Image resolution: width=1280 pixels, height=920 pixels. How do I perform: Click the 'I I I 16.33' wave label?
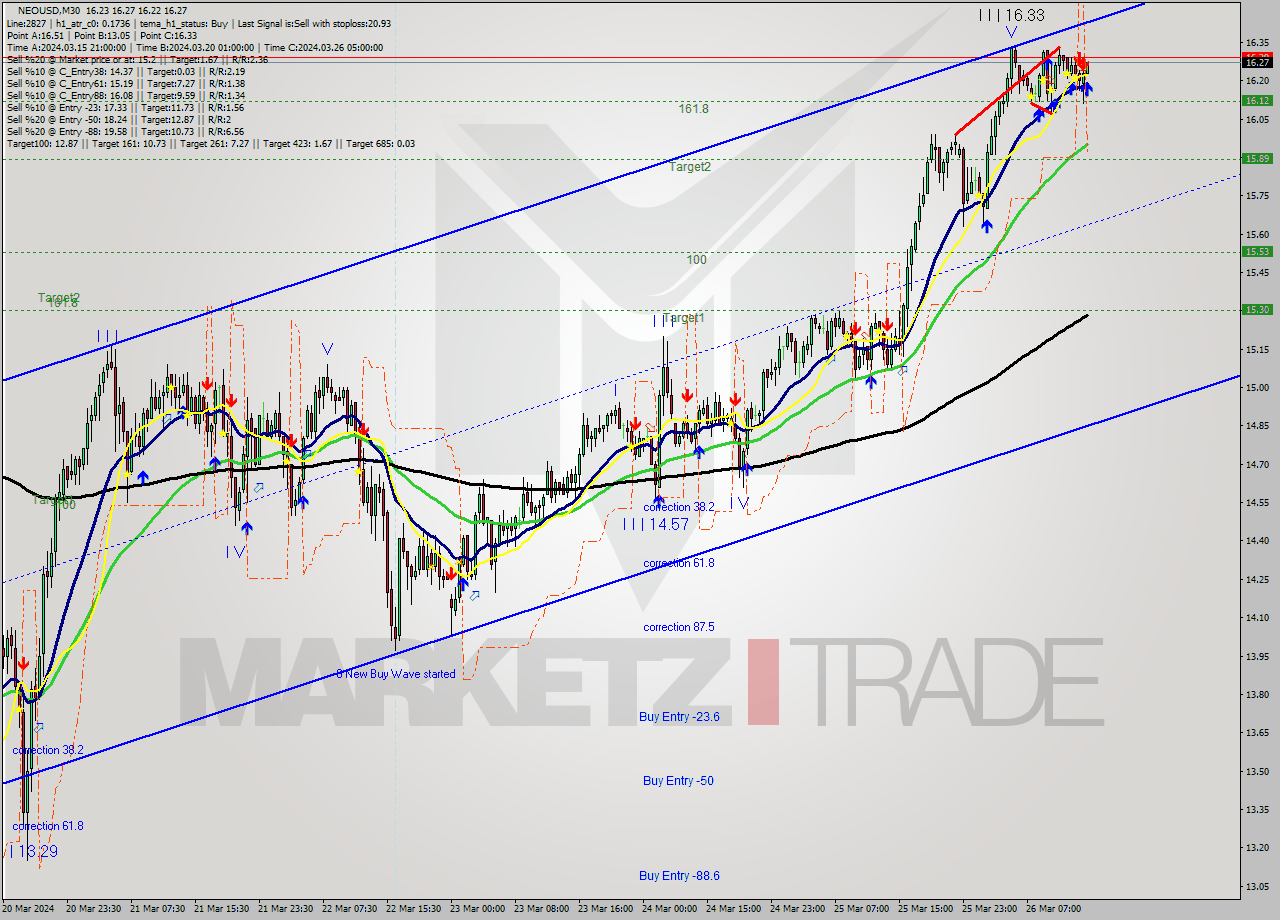pyautogui.click(x=1011, y=15)
